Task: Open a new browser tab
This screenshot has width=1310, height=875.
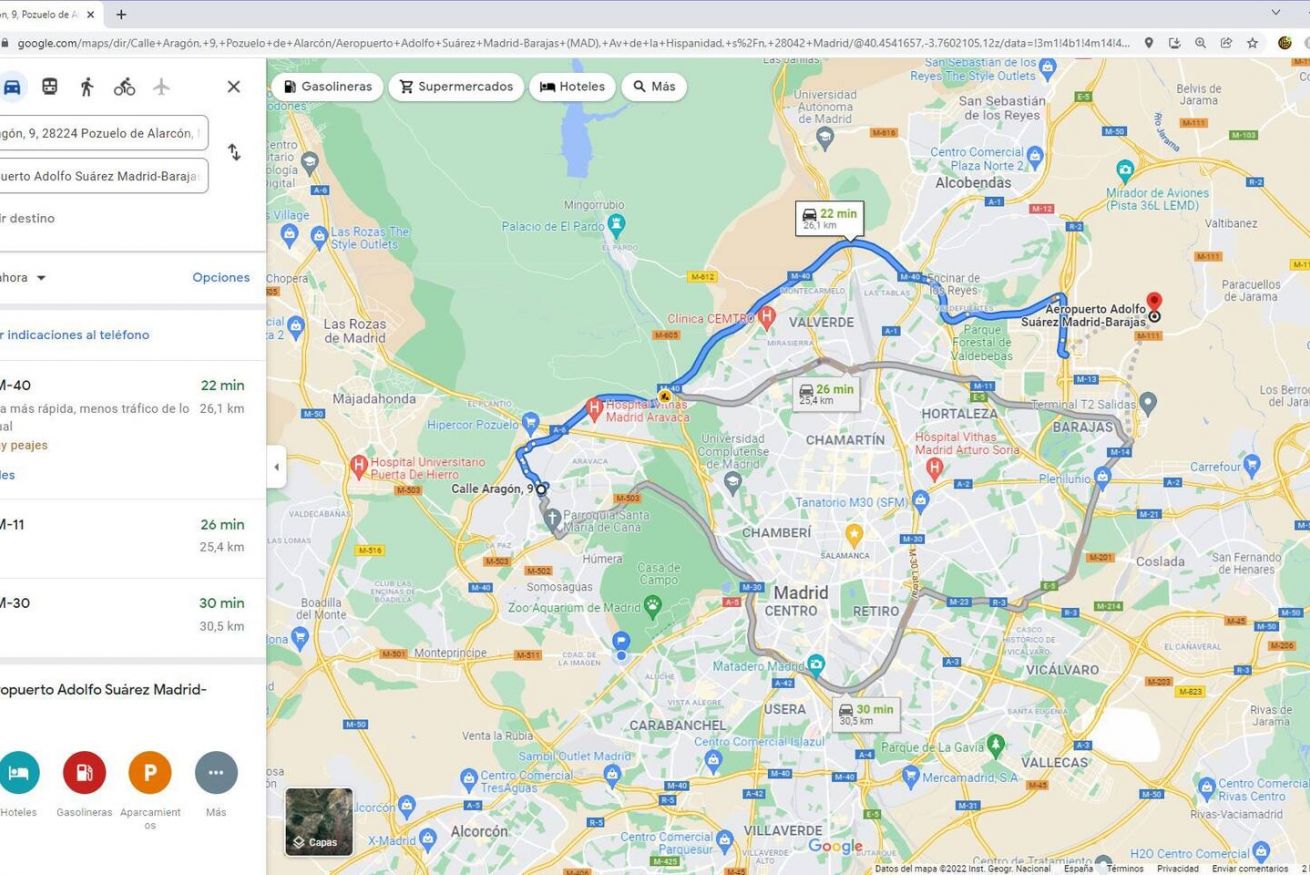Action: pos(122,14)
